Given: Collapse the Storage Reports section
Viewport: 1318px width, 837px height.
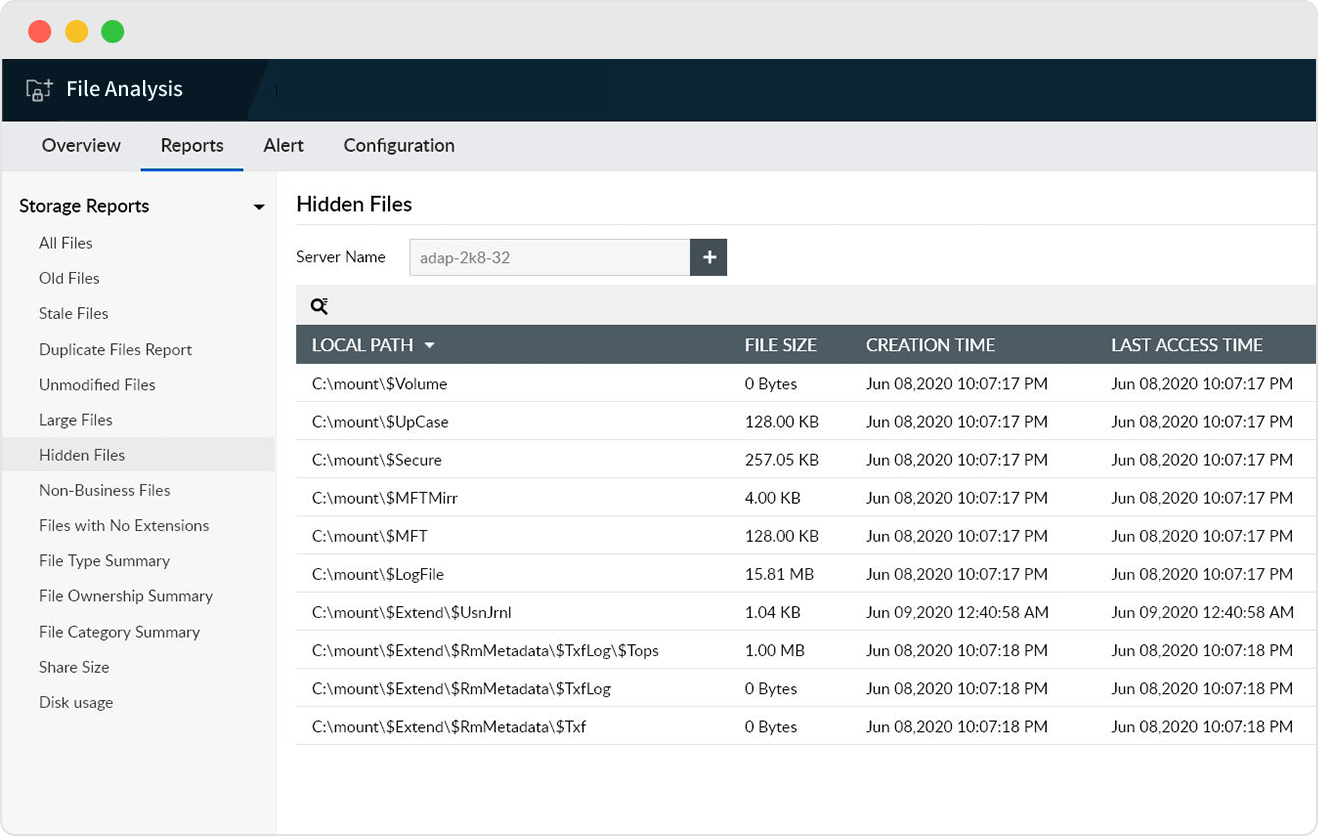Looking at the screenshot, I should click(259, 206).
